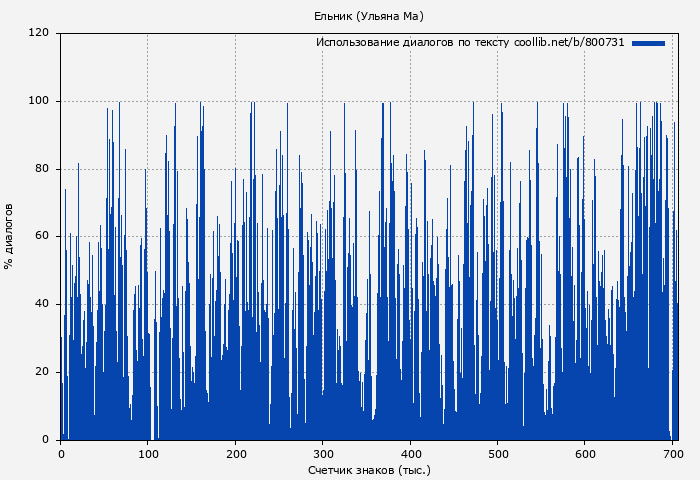The height and width of the screenshot is (480, 700).
Task: Click the 700 tick on horizontal axis
Action: 671,453
